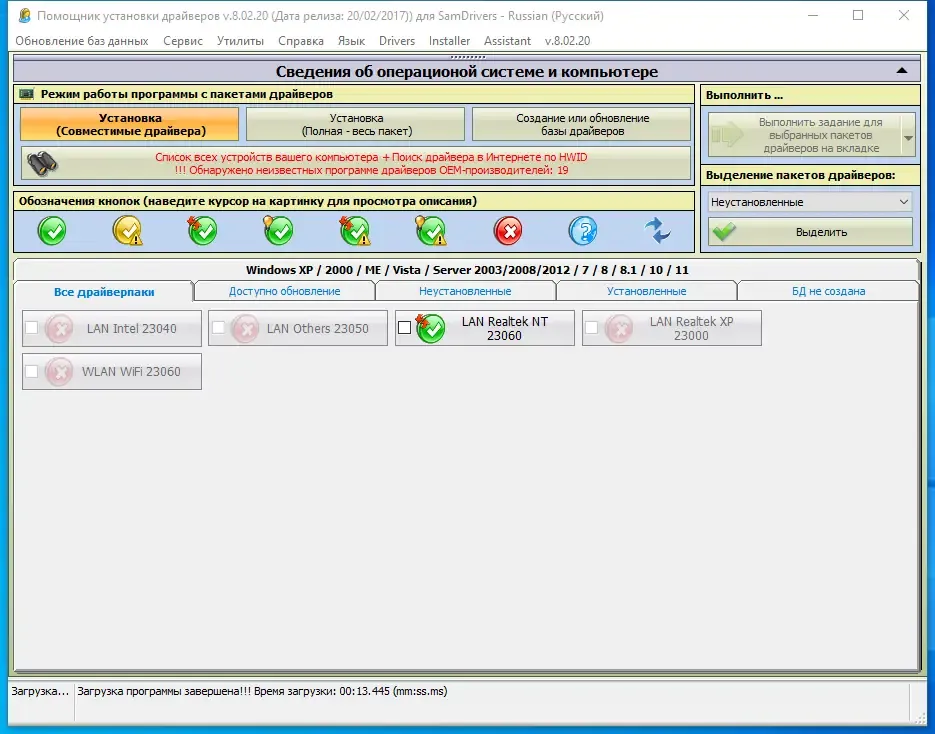Click Загрузка программы завершена status text
Screen dimensions: 935x734
pyautogui.click(x=262, y=692)
